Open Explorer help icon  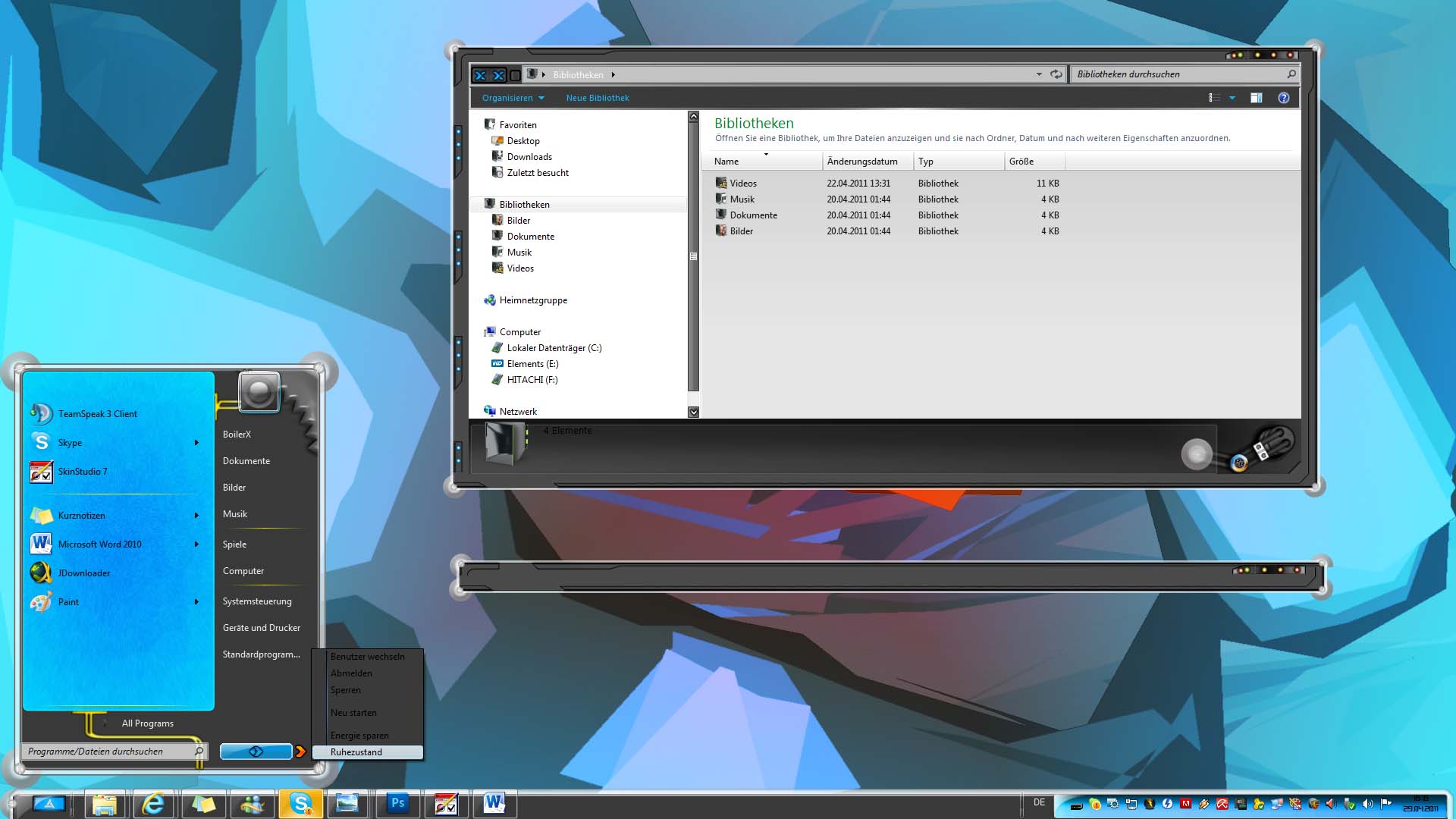[x=1284, y=98]
